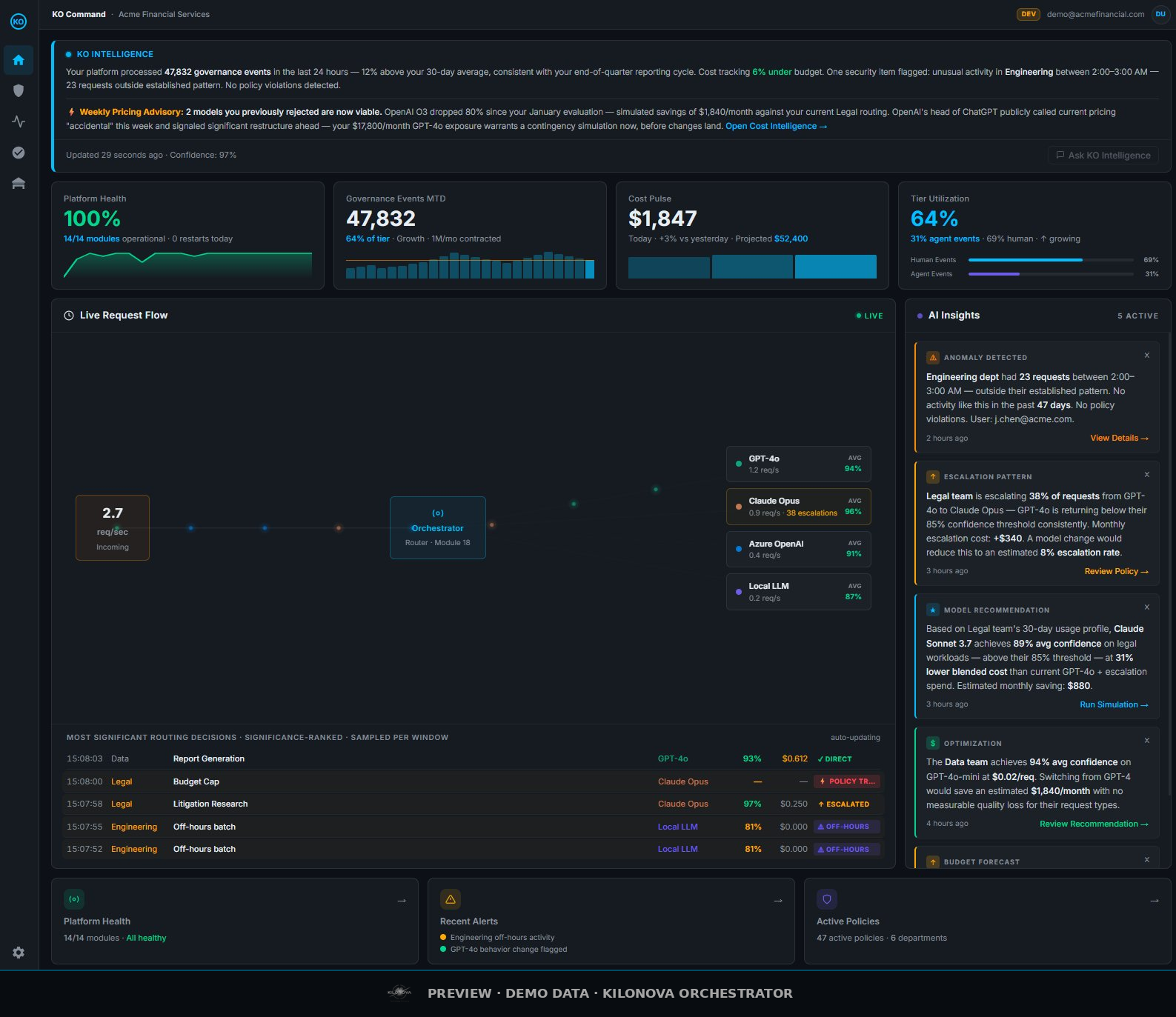
Task: Click the DEV environment badge
Action: pyautogui.click(x=1028, y=14)
